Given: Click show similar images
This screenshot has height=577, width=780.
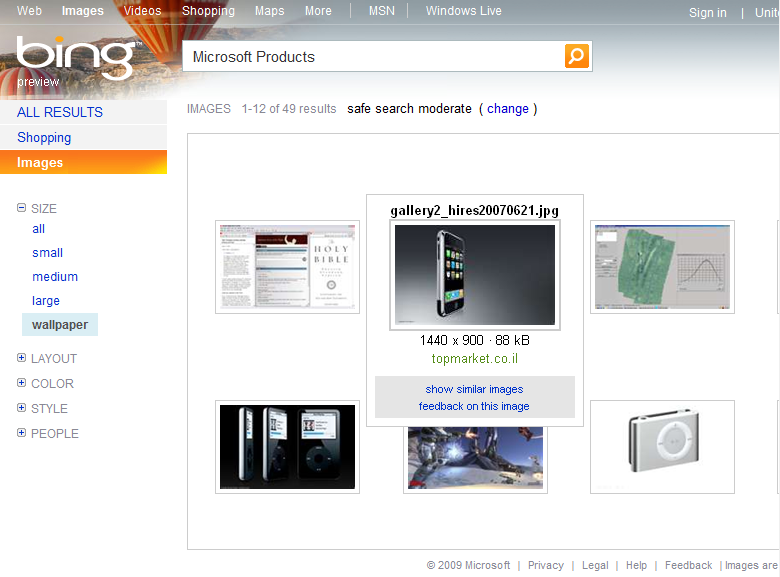Looking at the screenshot, I should [x=474, y=389].
